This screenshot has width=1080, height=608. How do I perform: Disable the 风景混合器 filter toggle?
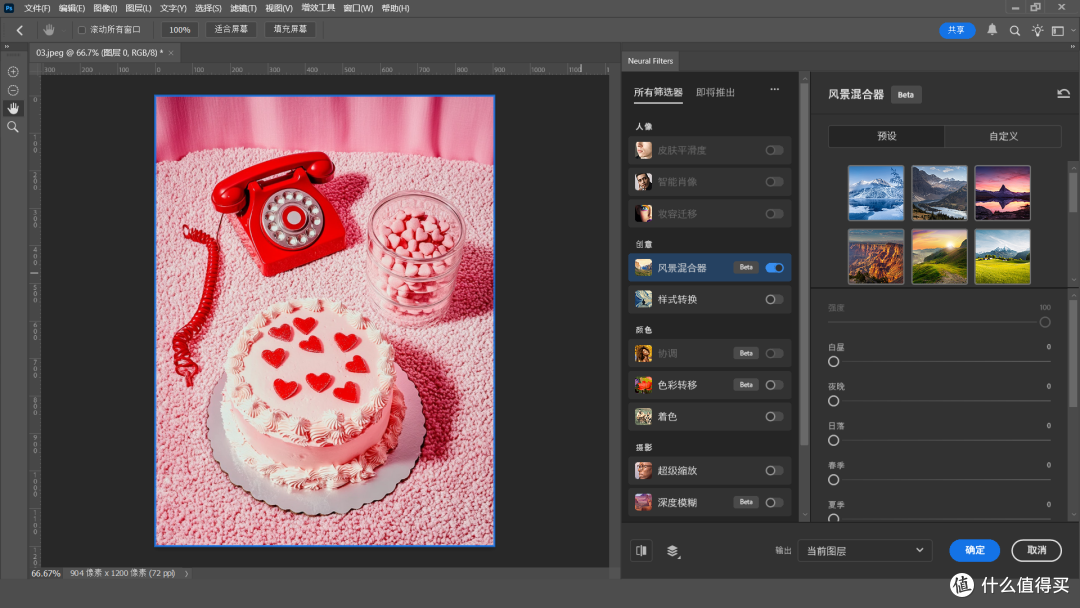pyautogui.click(x=774, y=268)
